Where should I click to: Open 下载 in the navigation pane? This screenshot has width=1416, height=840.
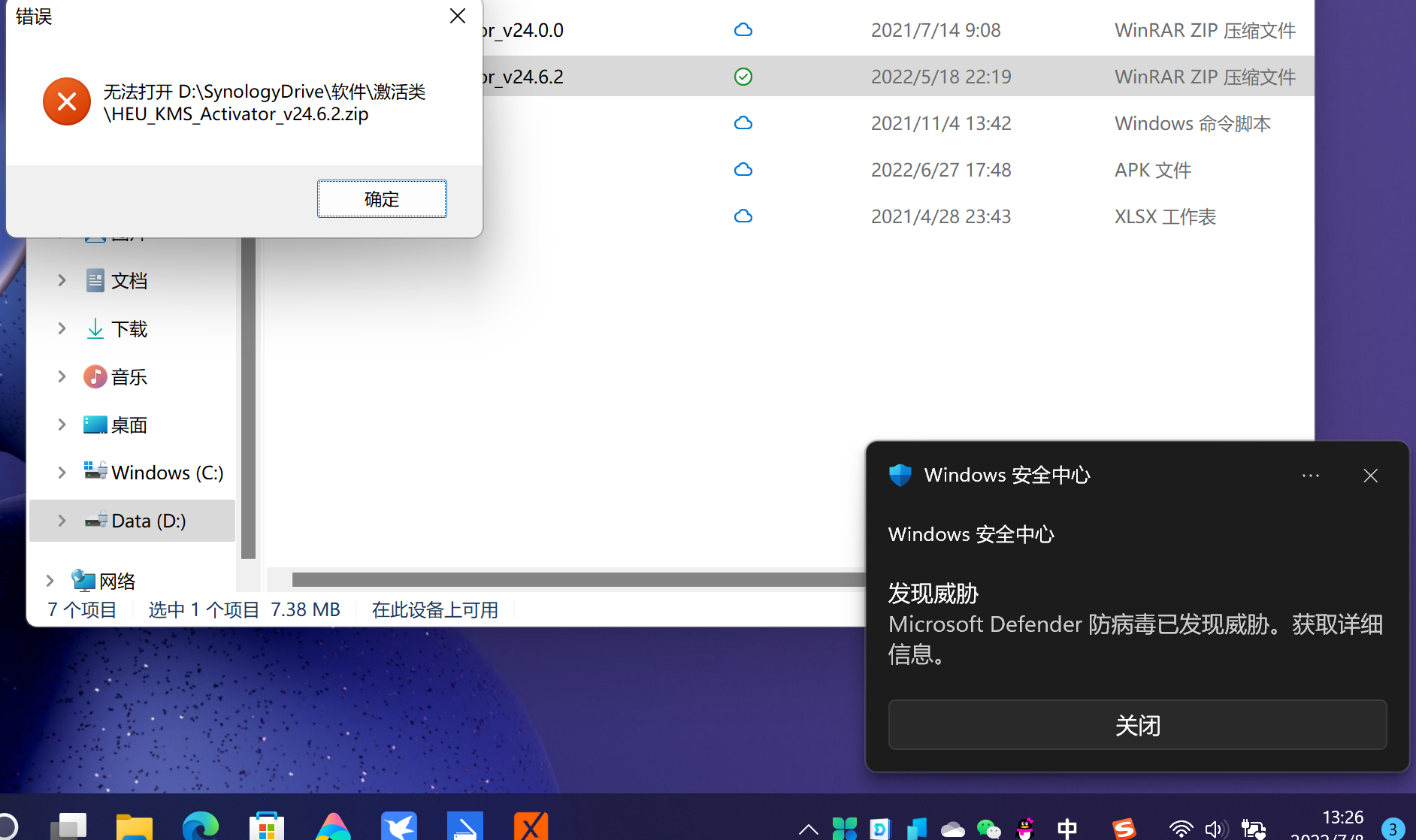tap(116, 328)
